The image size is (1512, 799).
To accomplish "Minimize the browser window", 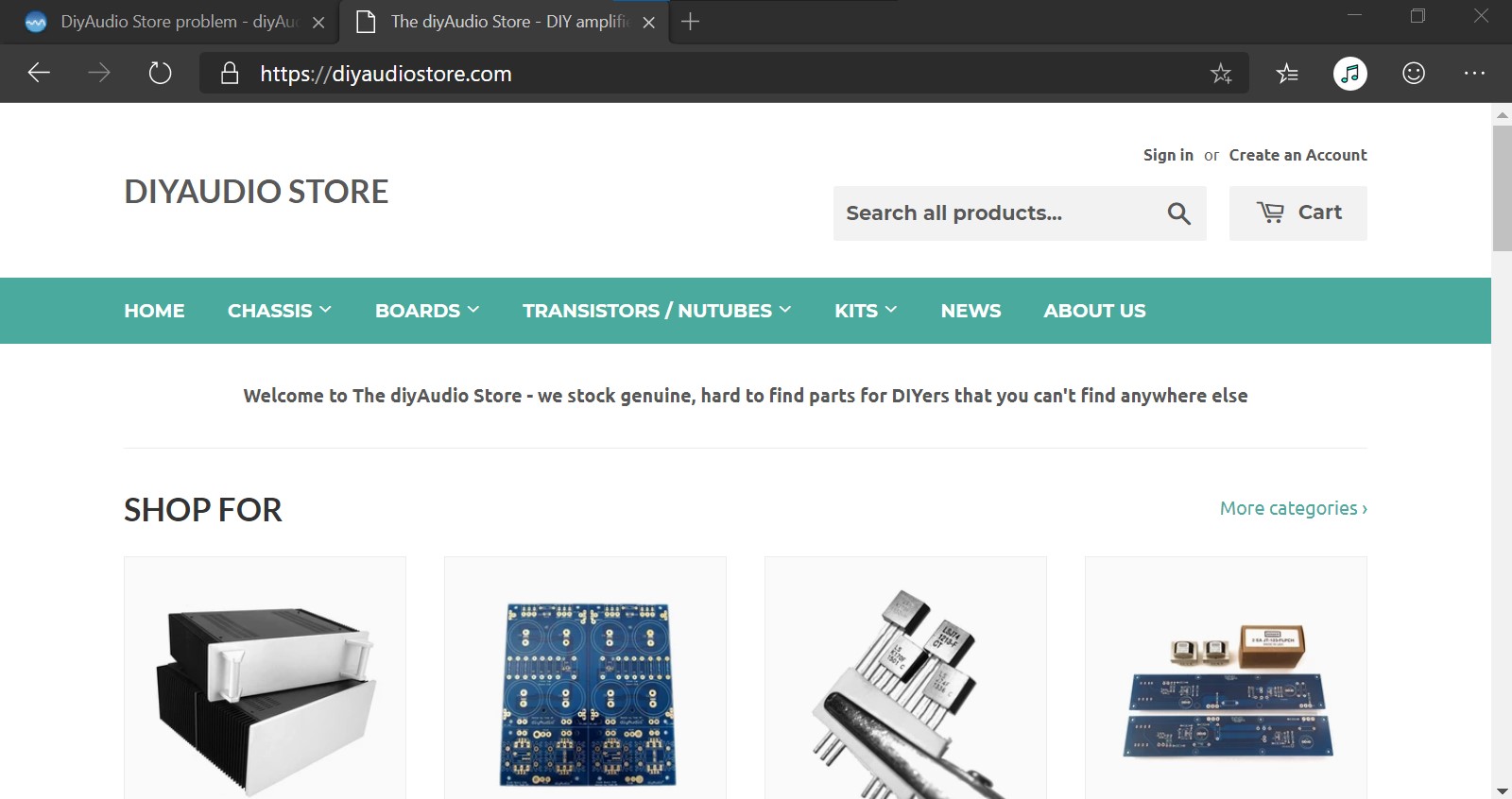I will (1354, 16).
